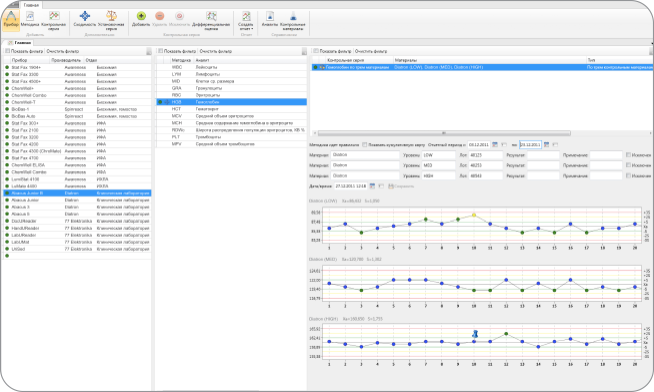Select the BioBas Auto instrument row
The height and width of the screenshot is (392, 654).
click(x=77, y=116)
